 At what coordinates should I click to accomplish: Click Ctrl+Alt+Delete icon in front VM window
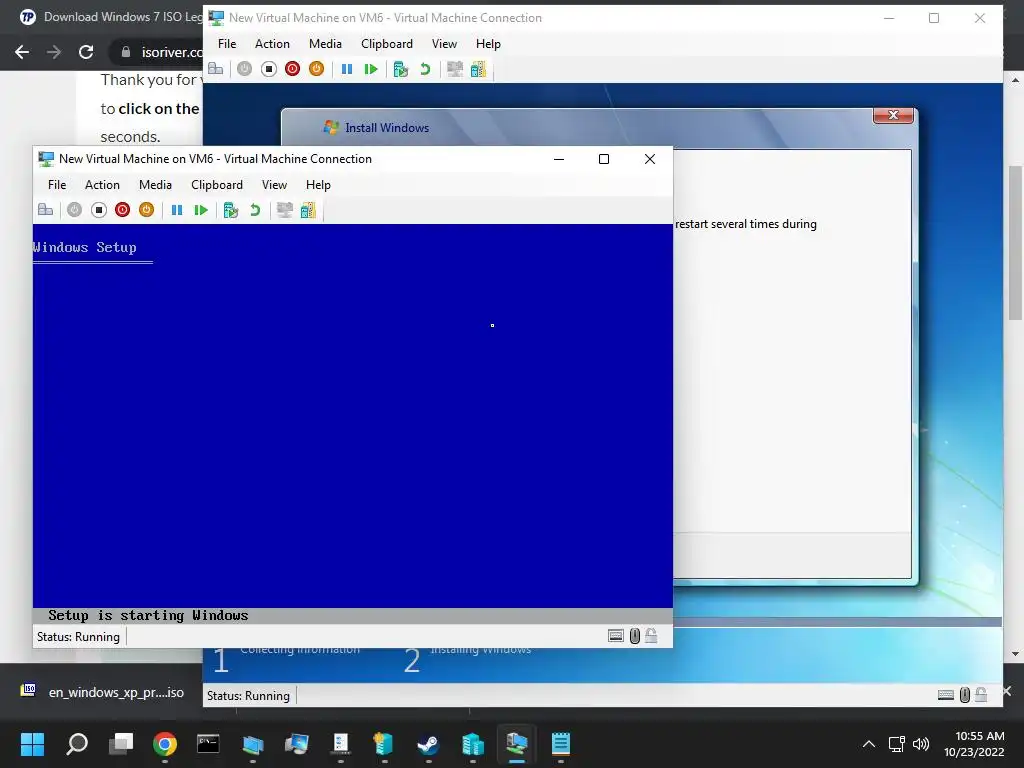[46, 210]
